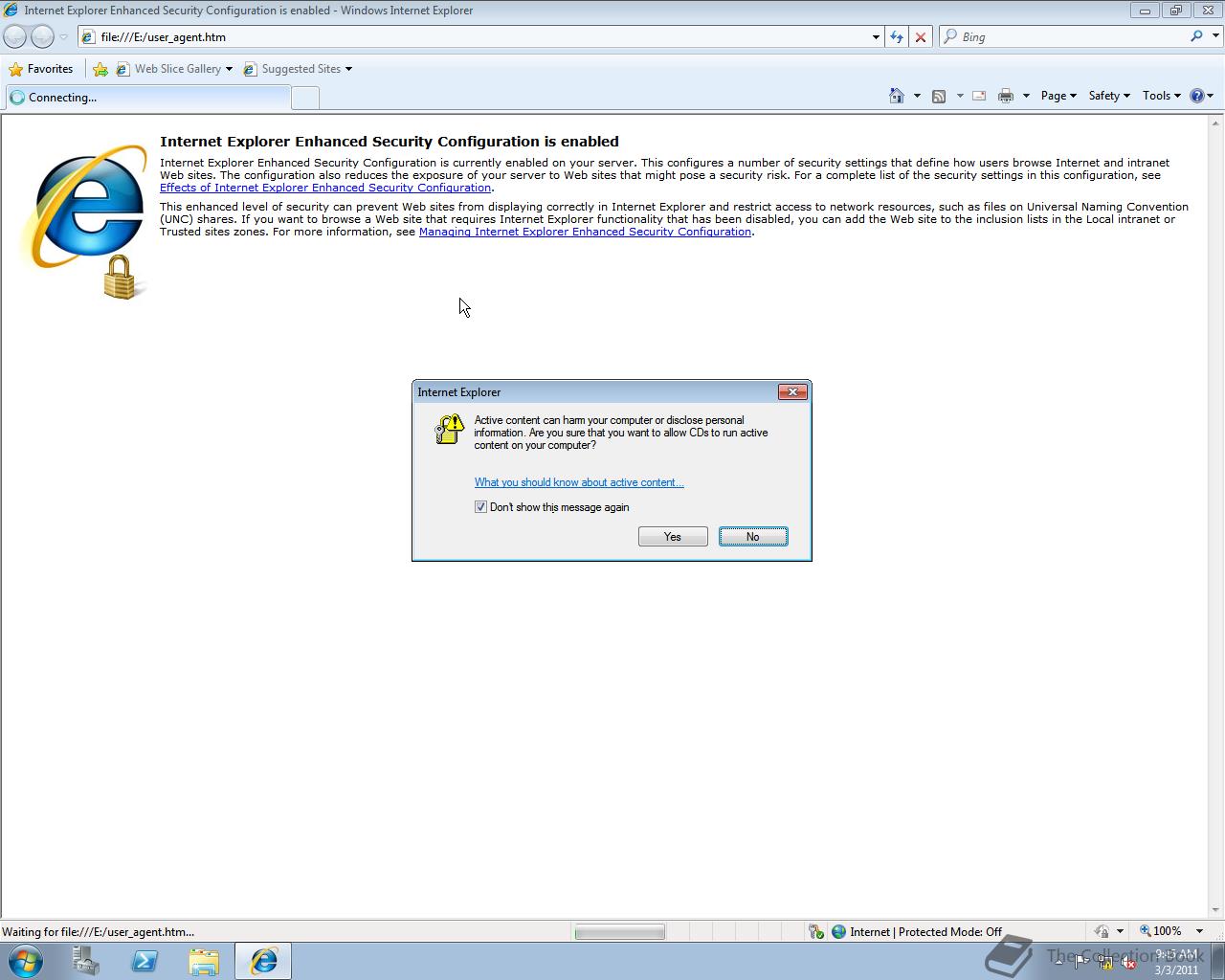1225x980 pixels.
Task: Expand the Print options dropdown arrow
Action: (x=1026, y=96)
